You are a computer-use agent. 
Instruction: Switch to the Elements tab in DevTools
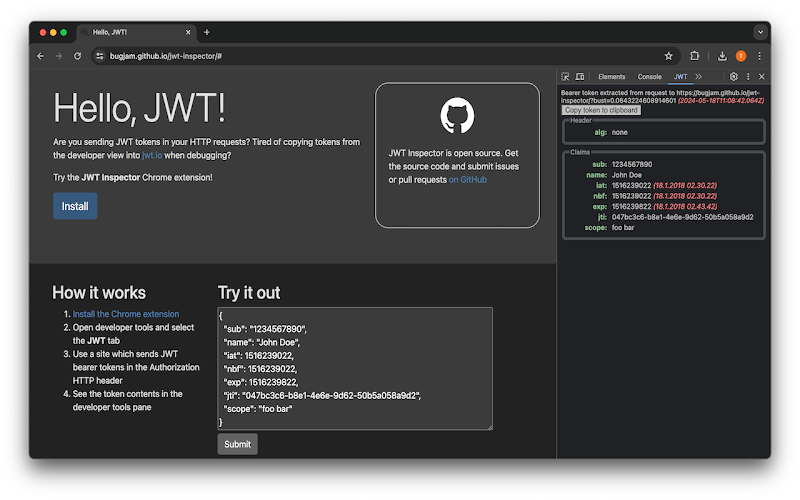[x=611, y=77]
